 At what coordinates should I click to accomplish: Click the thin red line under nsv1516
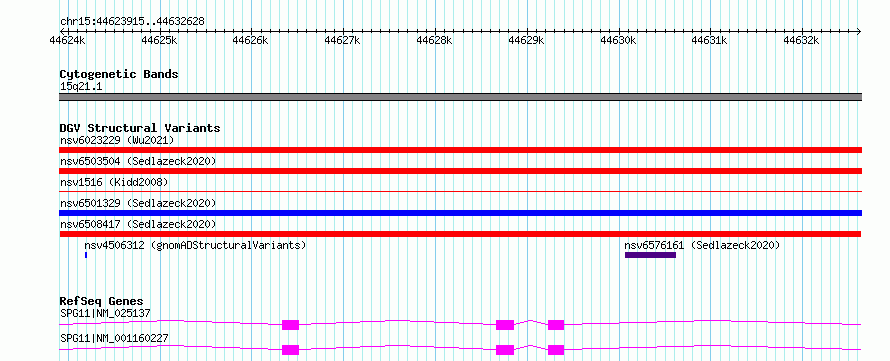click(x=460, y=192)
